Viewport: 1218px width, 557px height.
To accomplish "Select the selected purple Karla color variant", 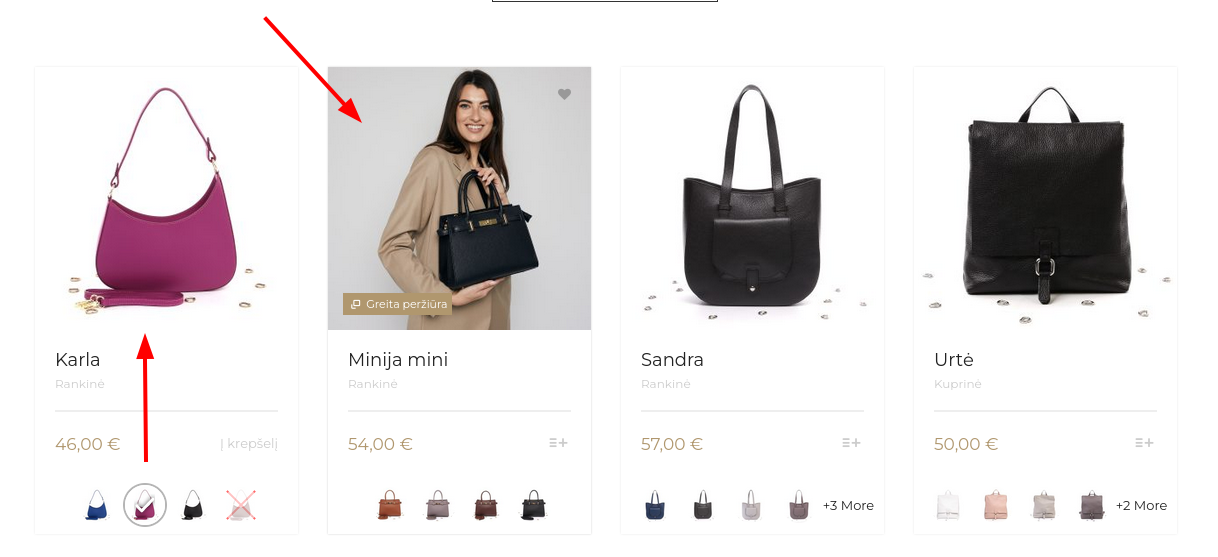I will coord(145,505).
